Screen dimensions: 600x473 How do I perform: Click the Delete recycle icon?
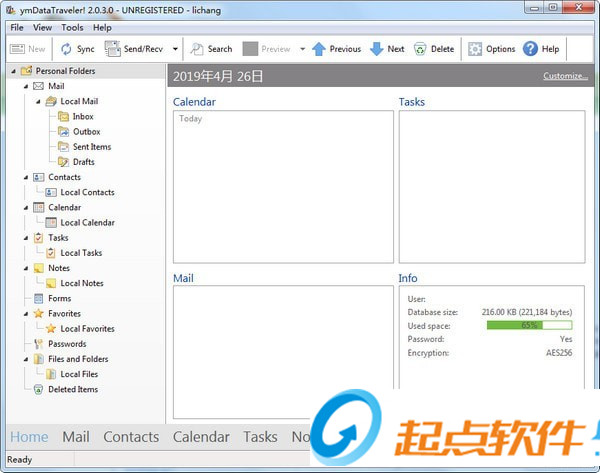[420, 49]
